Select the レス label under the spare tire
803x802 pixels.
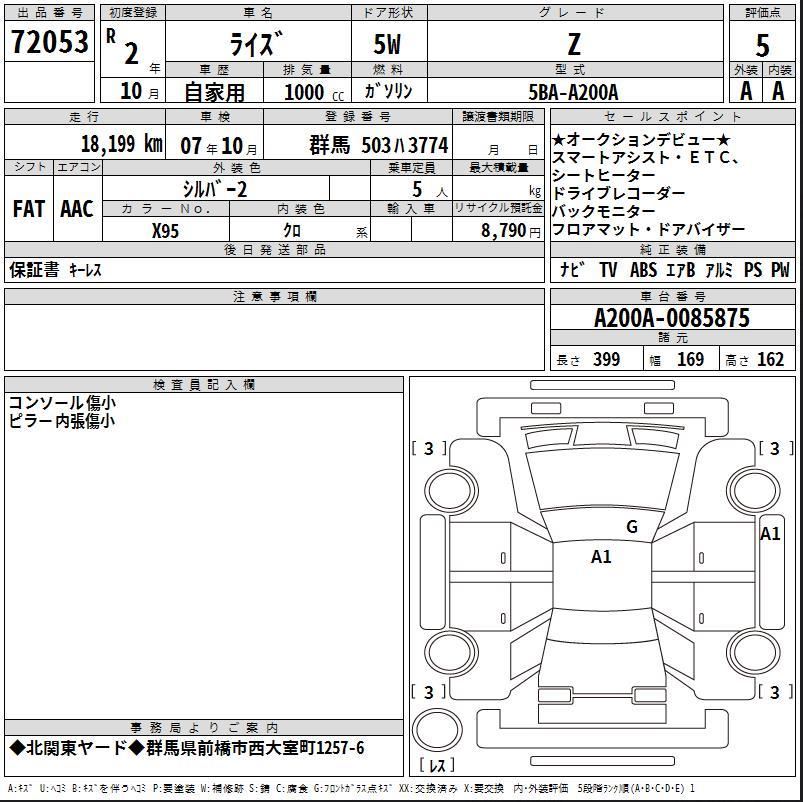point(437,765)
